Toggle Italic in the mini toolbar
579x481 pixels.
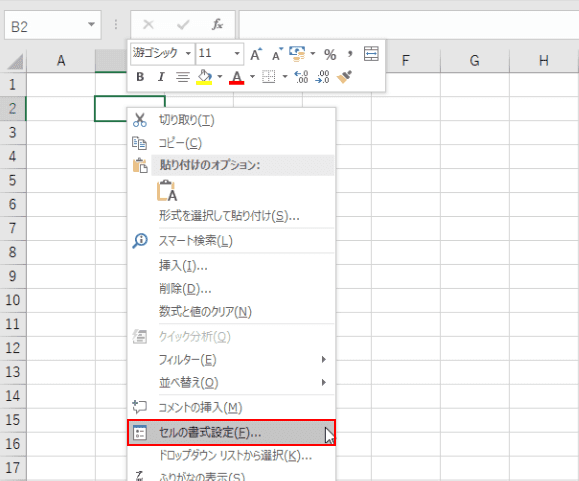point(161,77)
